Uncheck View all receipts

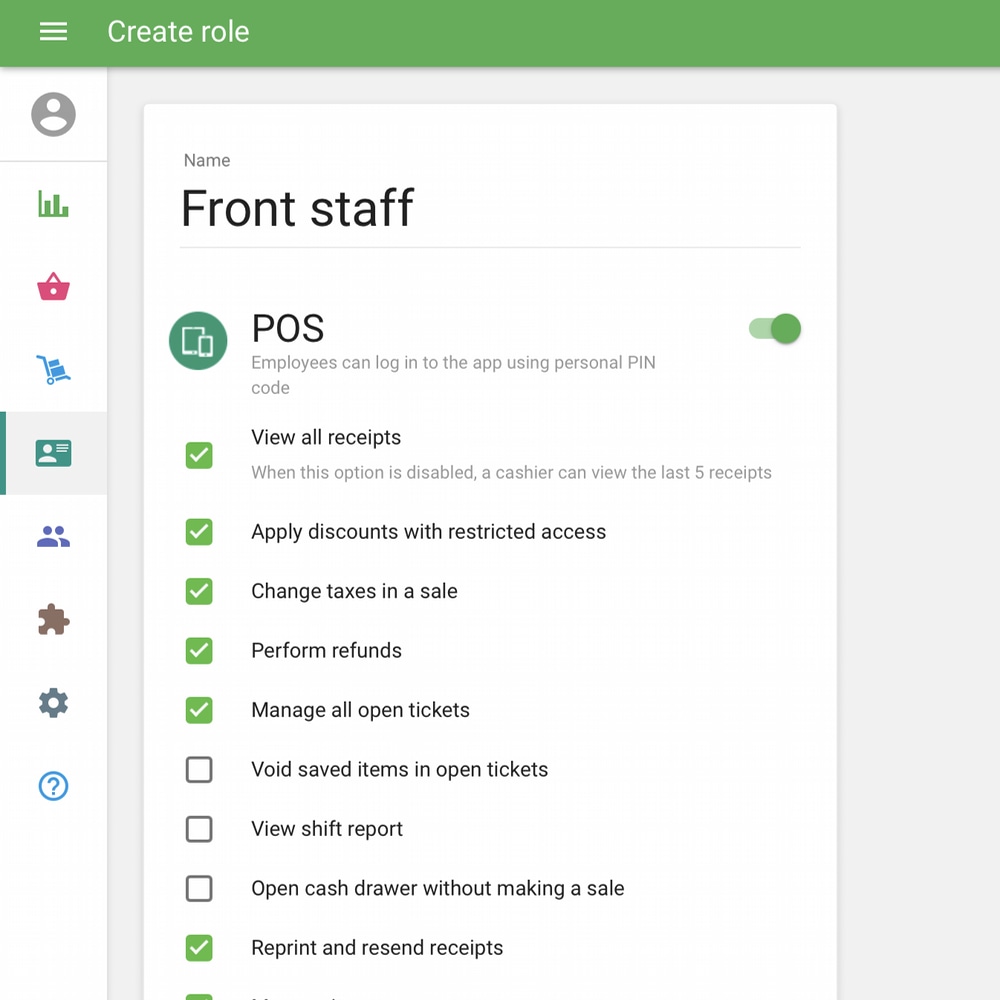[x=199, y=455]
